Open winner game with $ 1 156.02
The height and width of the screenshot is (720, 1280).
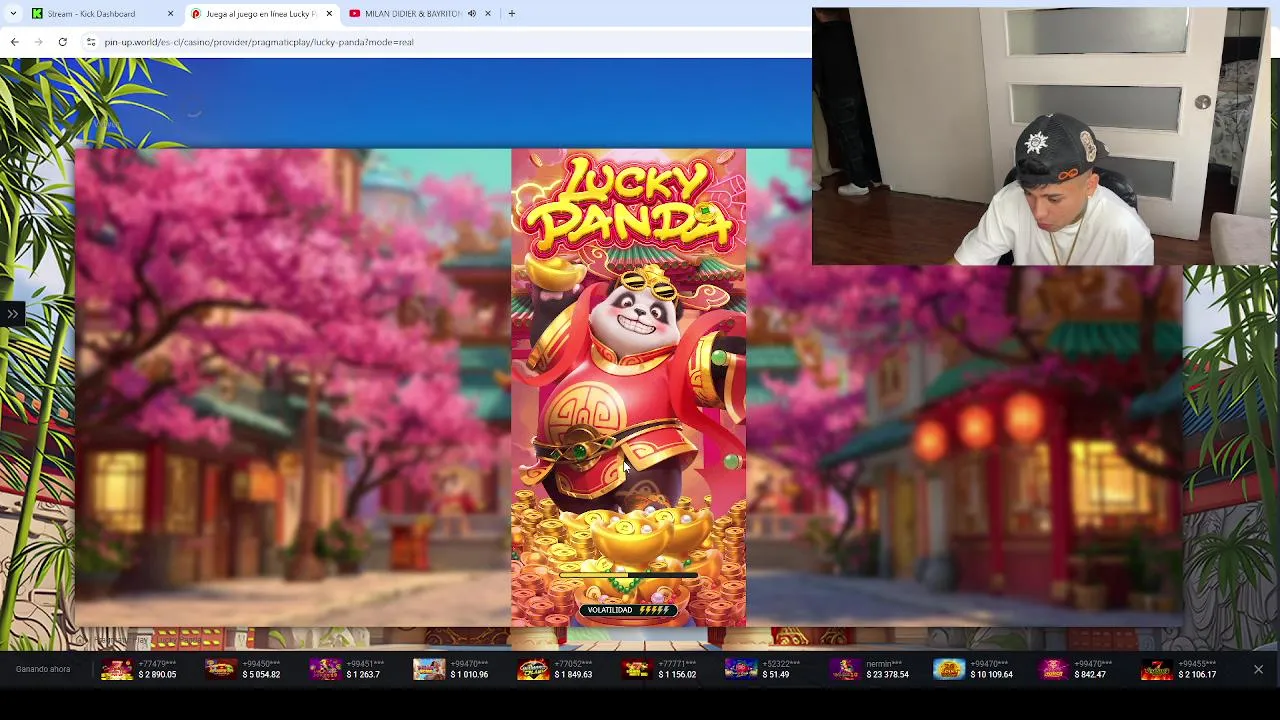click(659, 669)
